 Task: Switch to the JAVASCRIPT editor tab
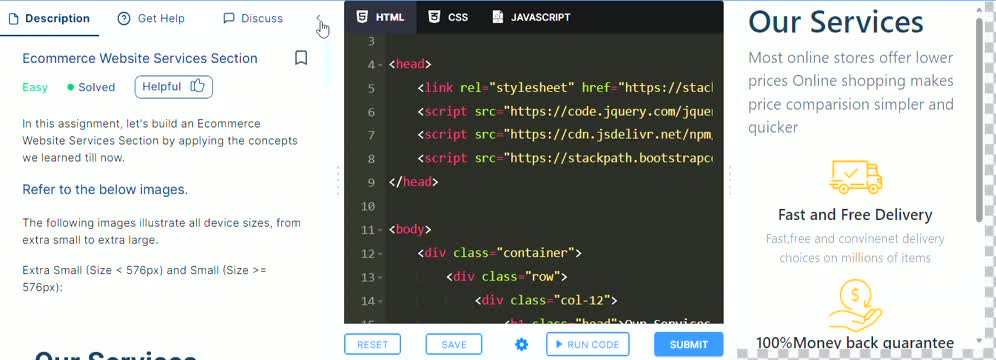[x=532, y=17]
